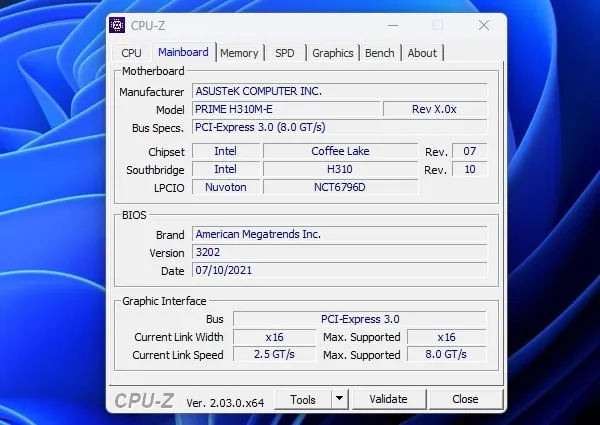Click Max. Supported link width x16 value
The width and height of the screenshot is (600, 425).
pos(447,337)
